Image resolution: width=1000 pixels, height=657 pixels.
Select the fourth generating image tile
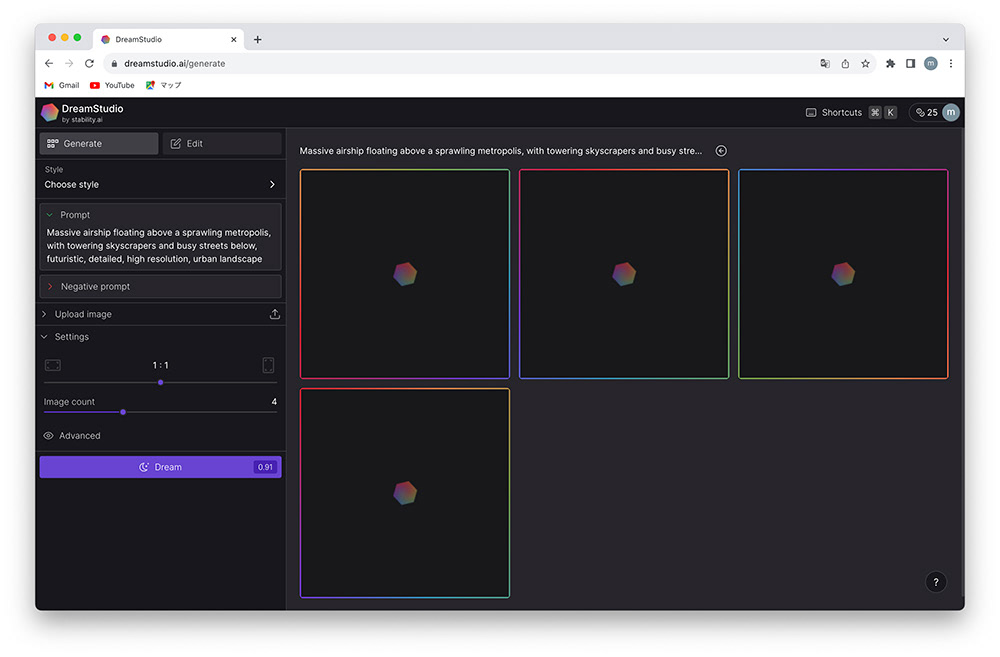point(405,493)
